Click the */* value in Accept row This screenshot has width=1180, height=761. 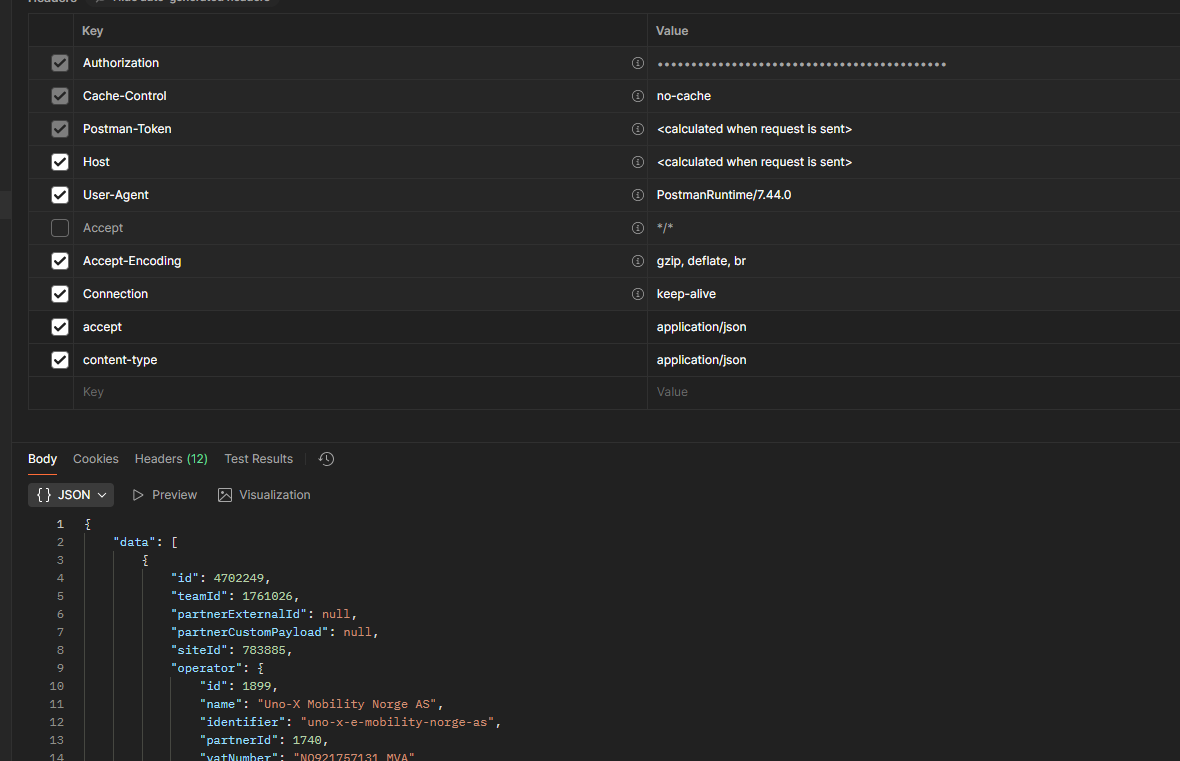click(x=665, y=228)
